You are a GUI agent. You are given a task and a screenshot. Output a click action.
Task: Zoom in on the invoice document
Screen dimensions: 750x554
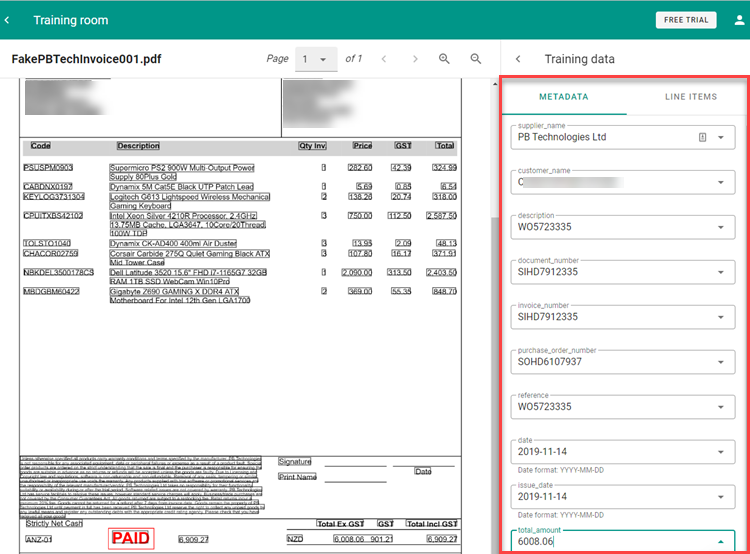tap(444, 59)
